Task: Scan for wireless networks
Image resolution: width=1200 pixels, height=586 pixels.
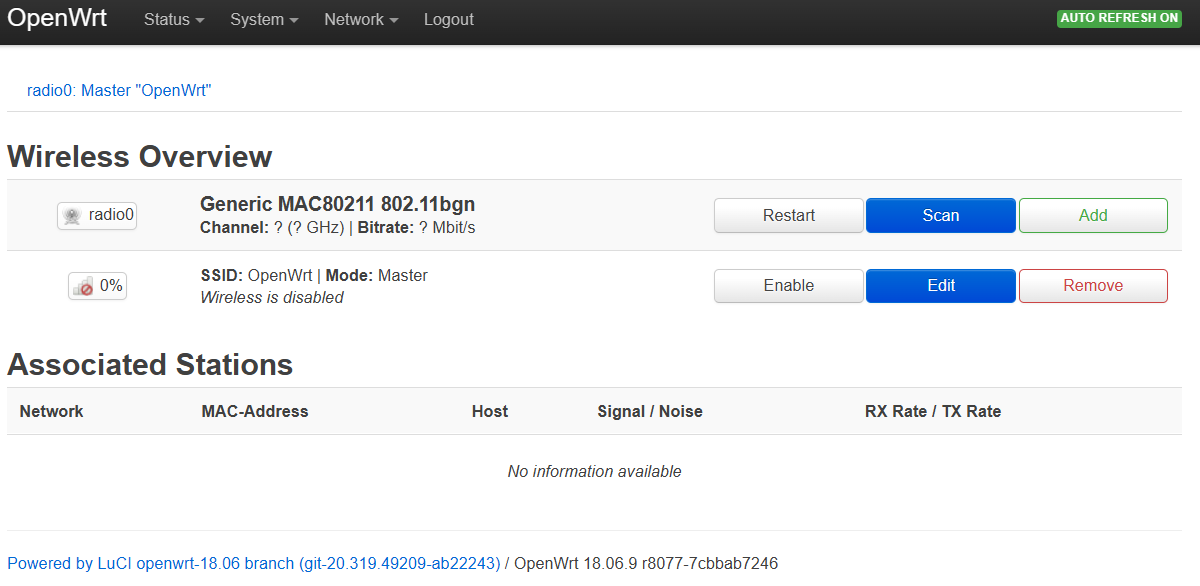Action: click(940, 216)
